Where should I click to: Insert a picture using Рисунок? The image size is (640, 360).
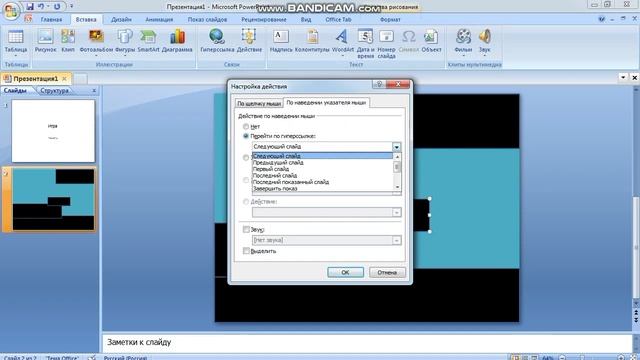coord(45,41)
